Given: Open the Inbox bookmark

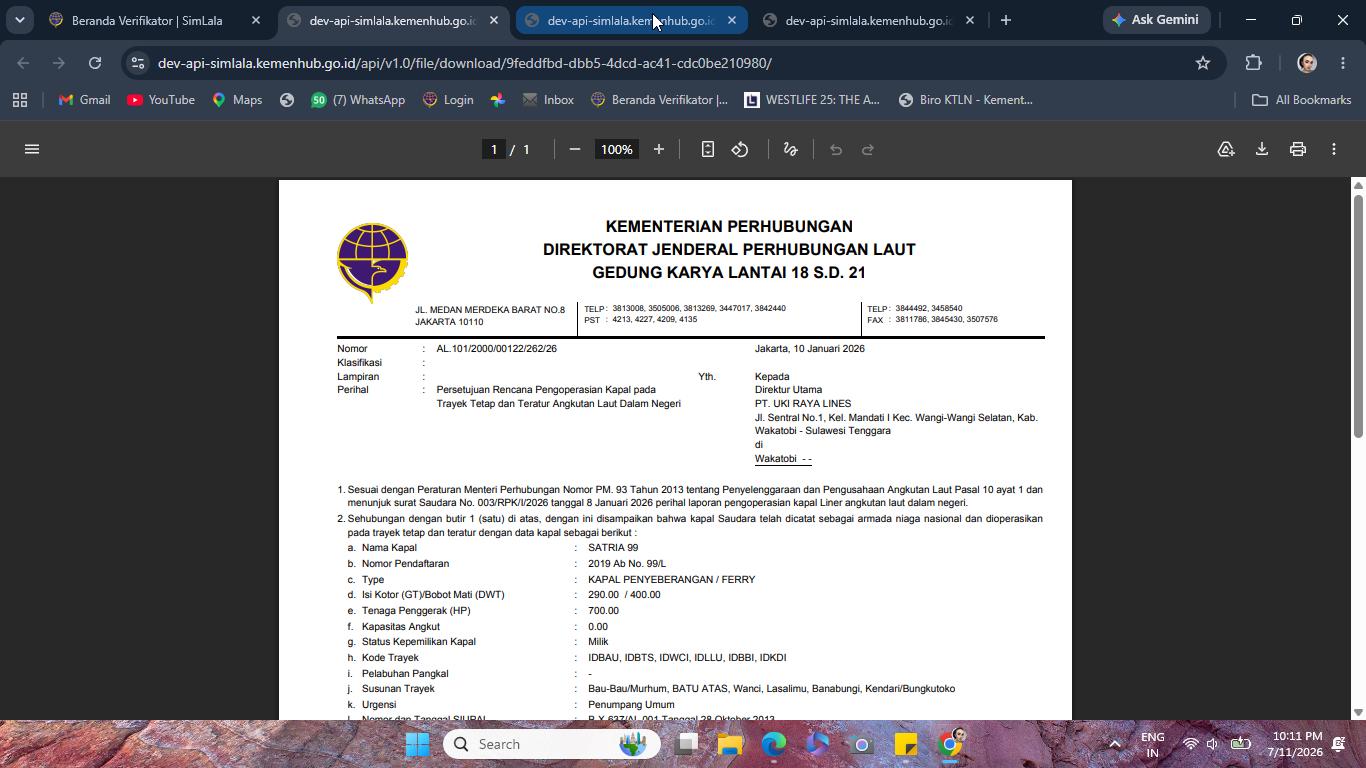Looking at the screenshot, I should (x=548, y=100).
